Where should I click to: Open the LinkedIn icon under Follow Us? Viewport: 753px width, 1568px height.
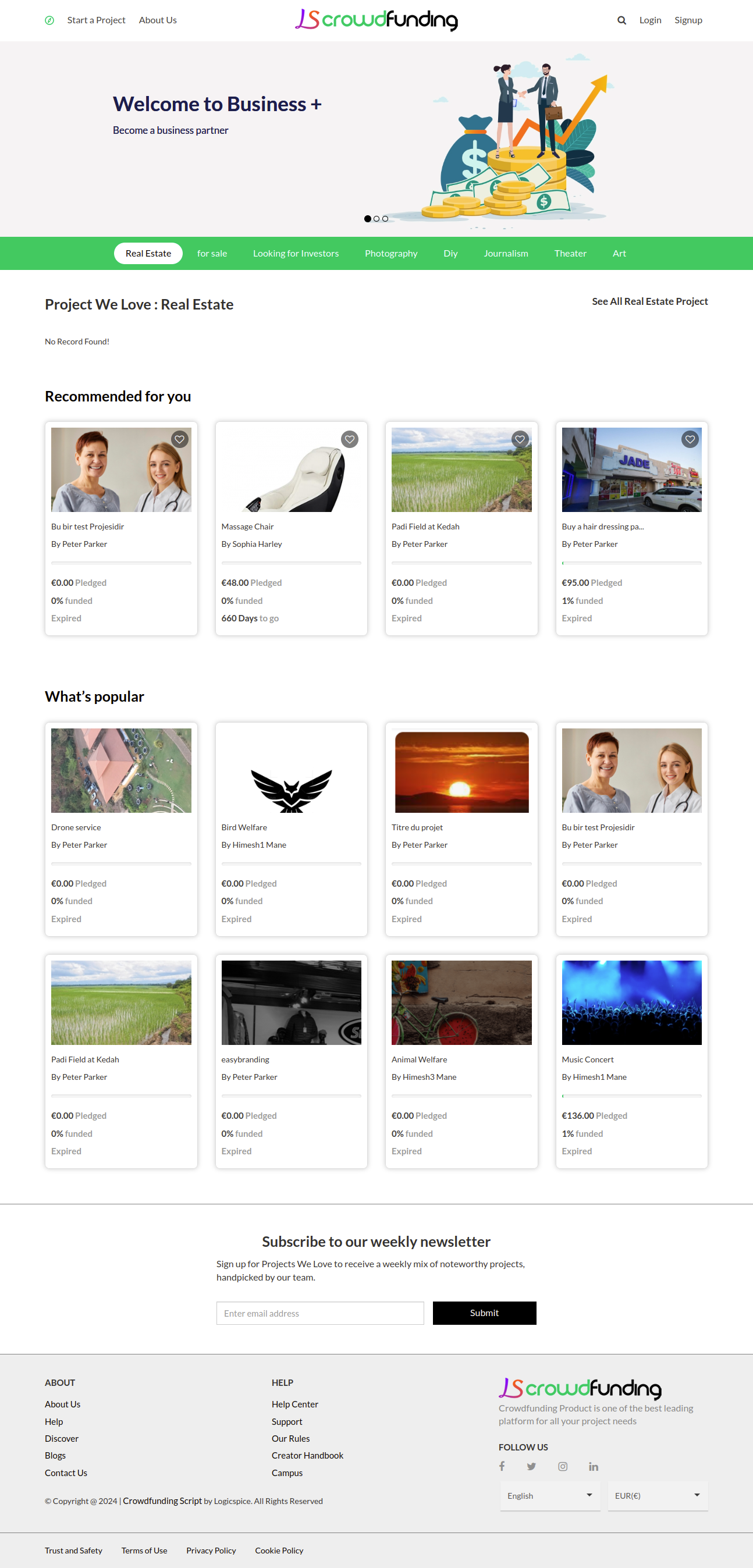(x=594, y=1466)
